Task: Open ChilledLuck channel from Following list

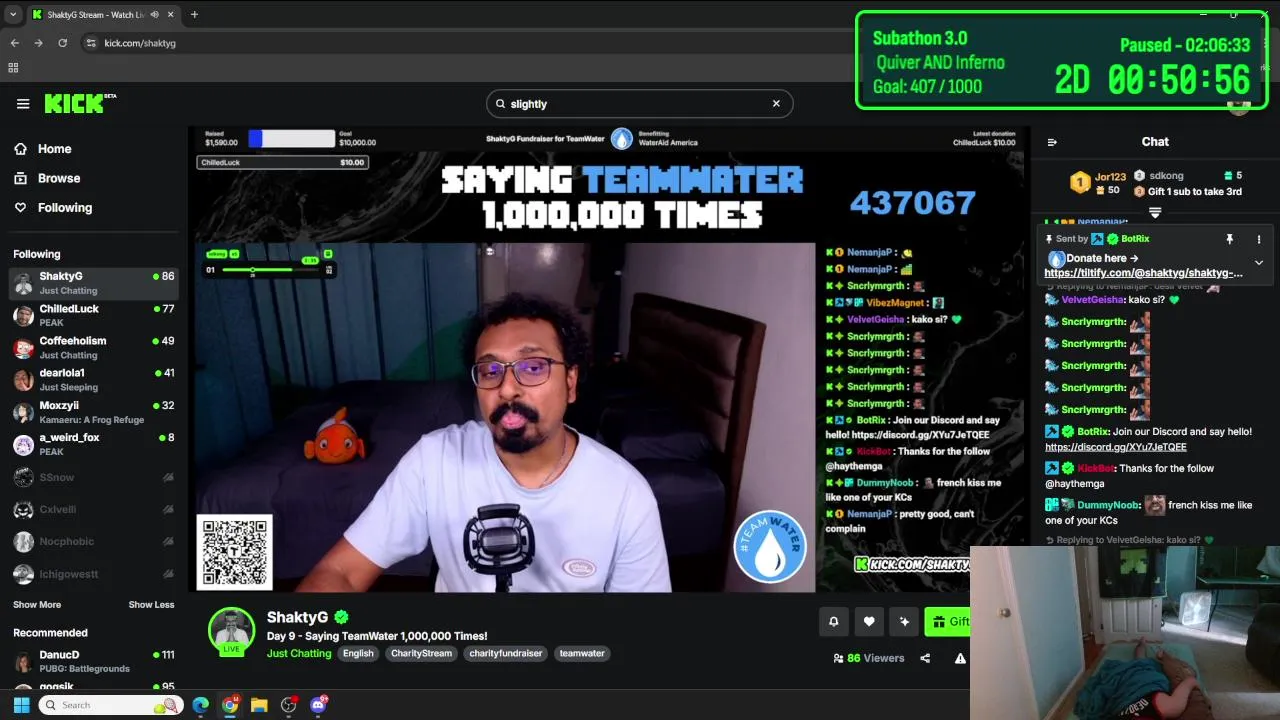Action: (x=94, y=315)
